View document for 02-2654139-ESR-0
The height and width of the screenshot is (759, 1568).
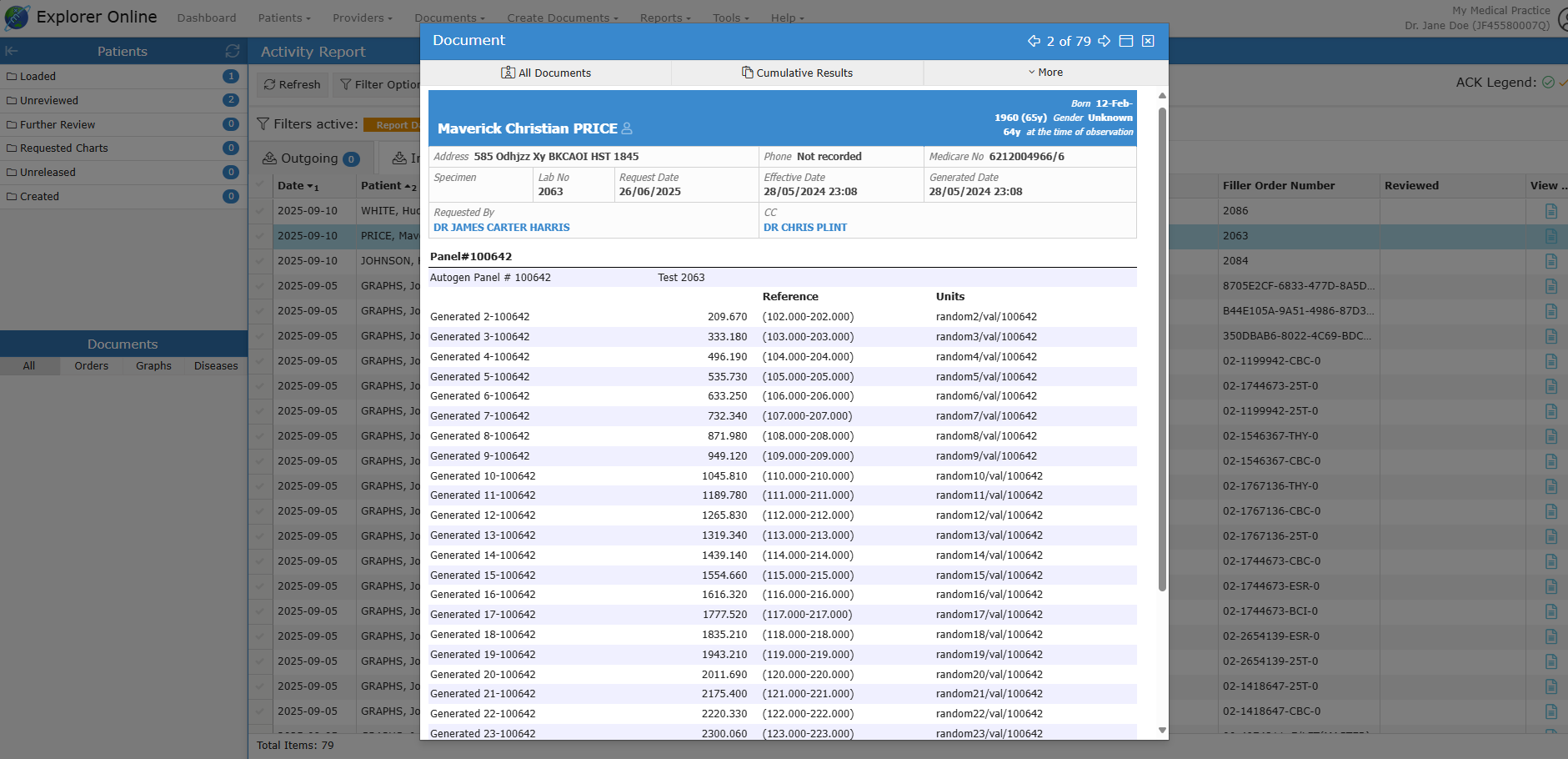click(1550, 636)
